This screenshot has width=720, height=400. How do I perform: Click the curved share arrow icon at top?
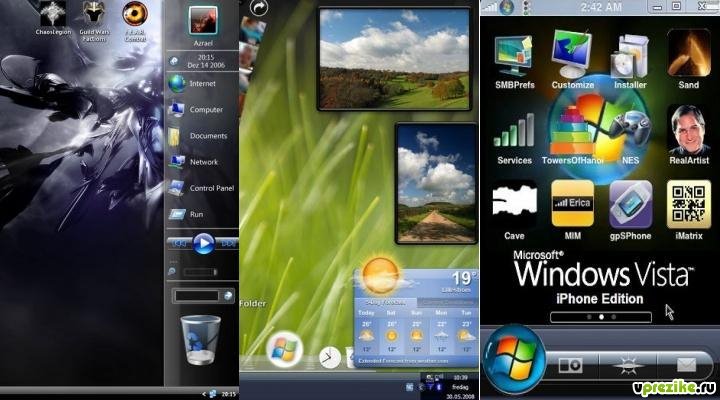coord(259,9)
